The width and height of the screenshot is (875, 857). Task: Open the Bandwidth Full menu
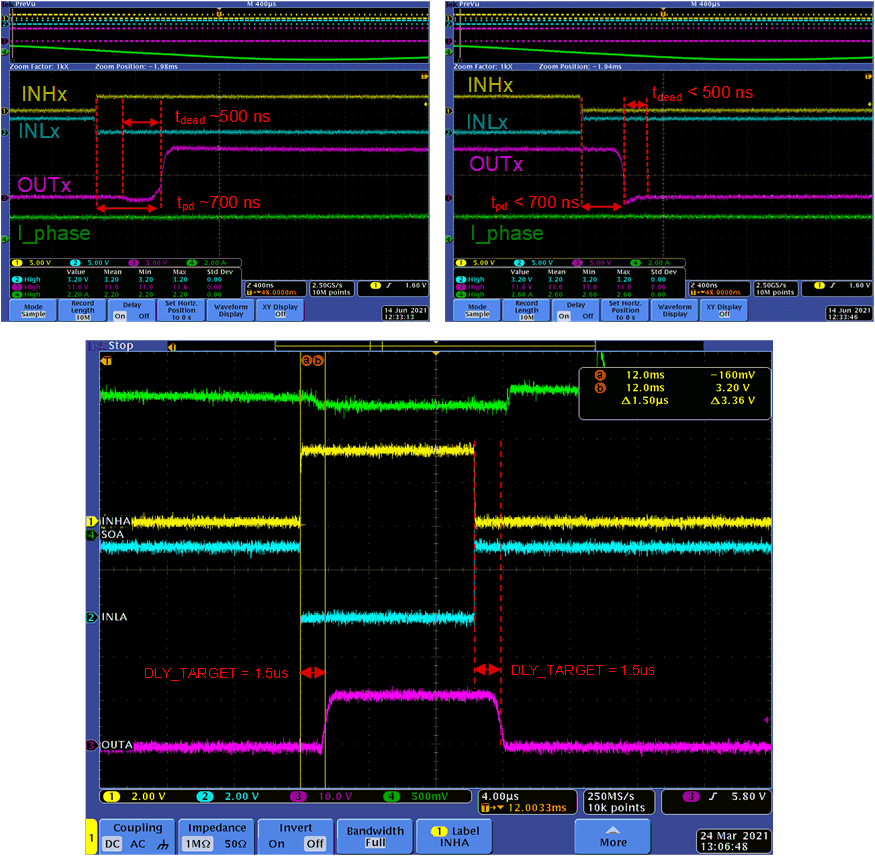[x=375, y=835]
